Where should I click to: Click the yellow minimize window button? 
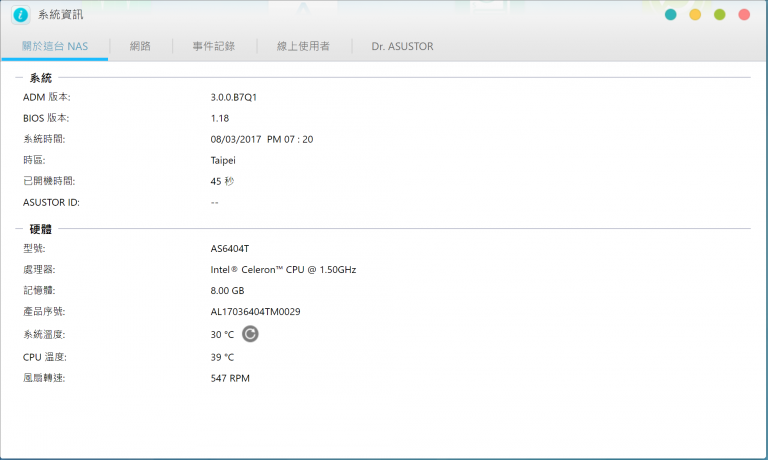point(695,15)
